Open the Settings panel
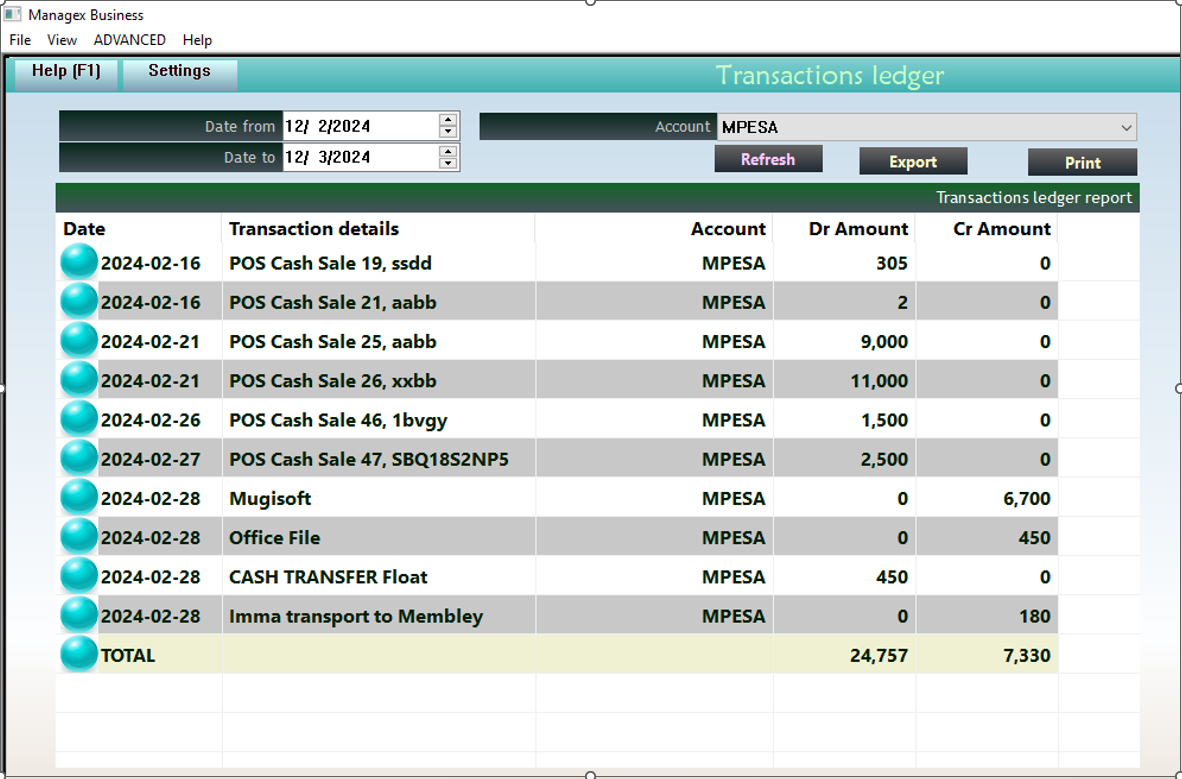 179,71
